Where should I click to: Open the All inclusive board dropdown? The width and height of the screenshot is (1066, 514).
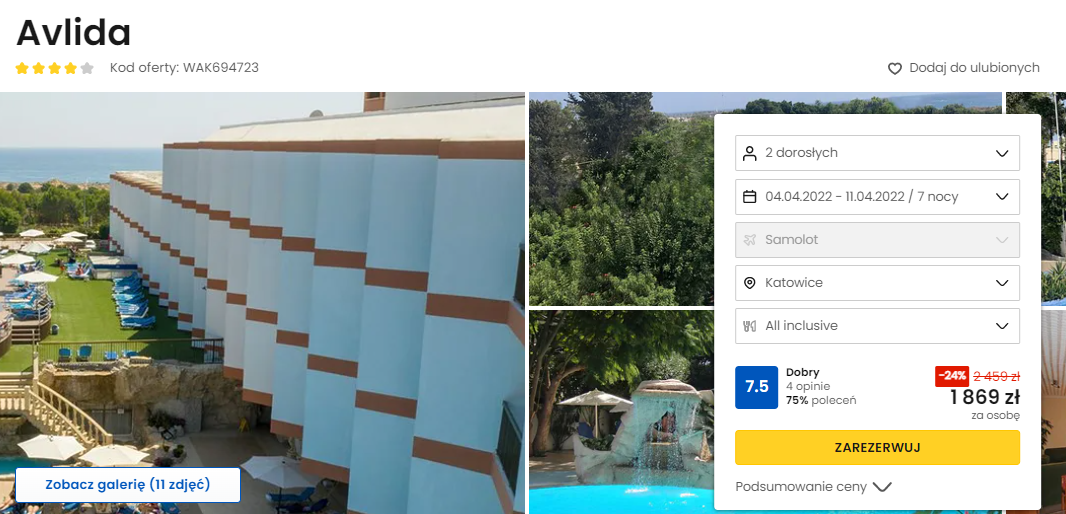point(877,326)
